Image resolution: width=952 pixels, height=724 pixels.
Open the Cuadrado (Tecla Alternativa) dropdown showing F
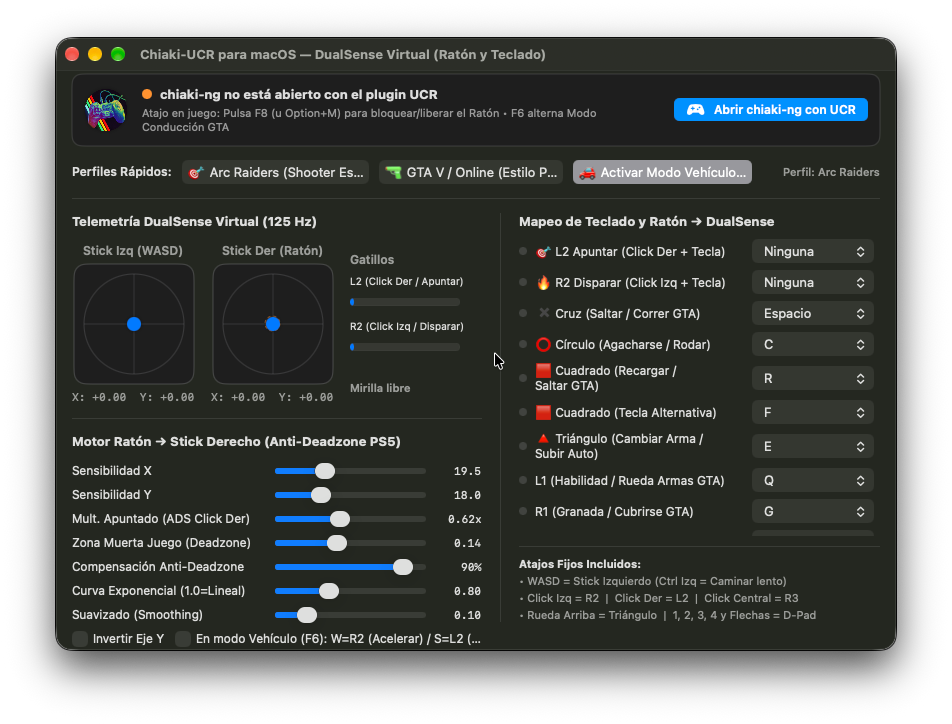pos(812,412)
